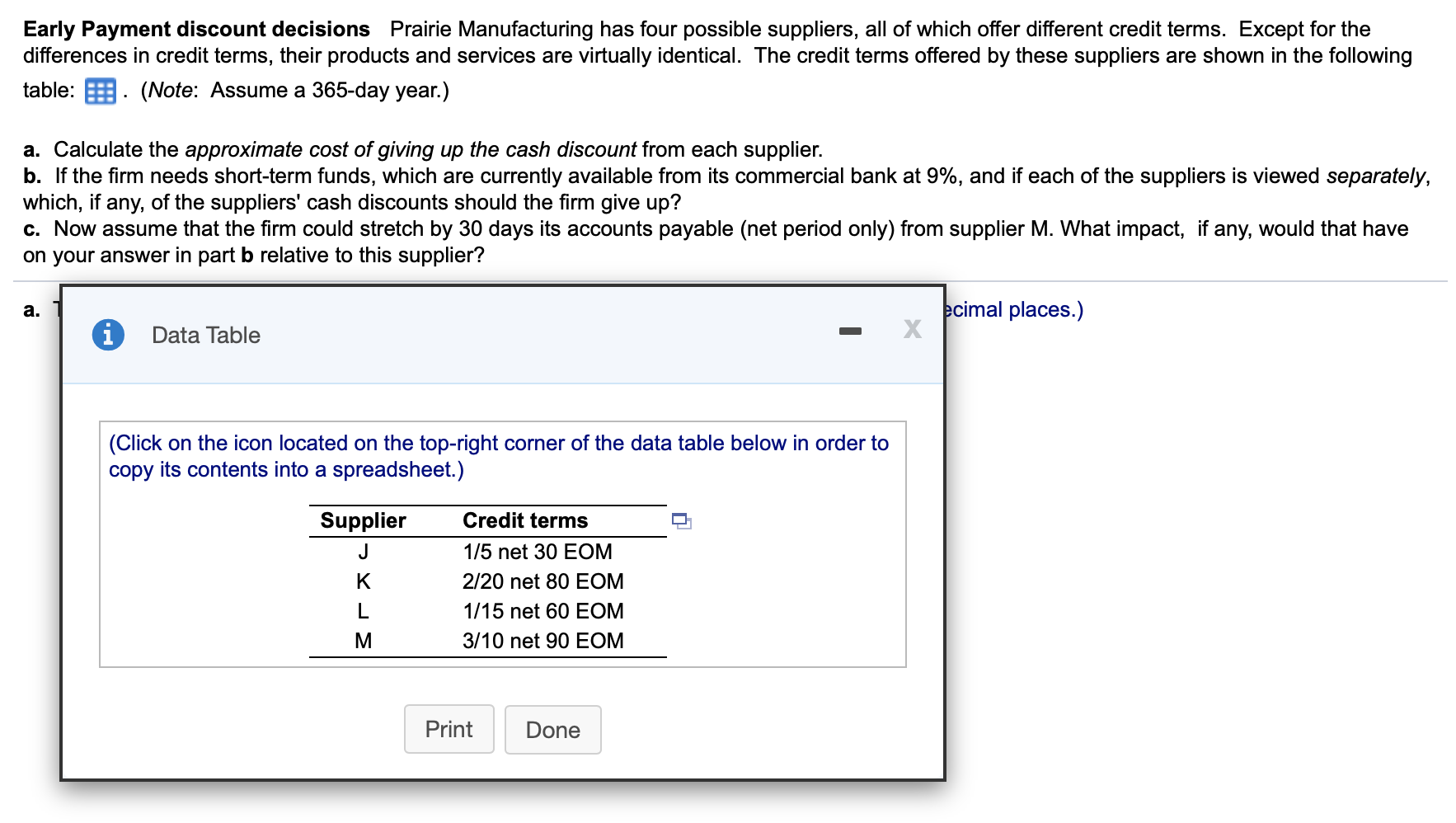Copy table contents via spreadsheet icon
This screenshot has height=823, width=1456.
682,521
